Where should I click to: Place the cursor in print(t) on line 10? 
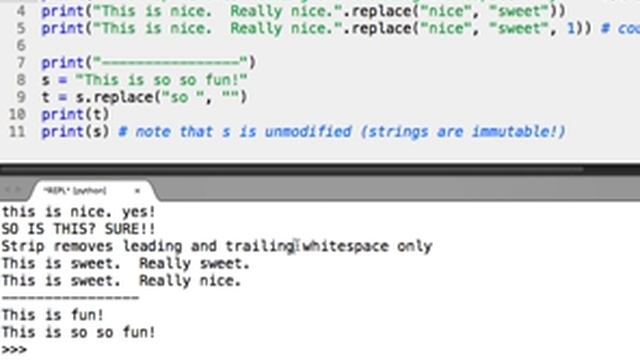[x=75, y=114]
